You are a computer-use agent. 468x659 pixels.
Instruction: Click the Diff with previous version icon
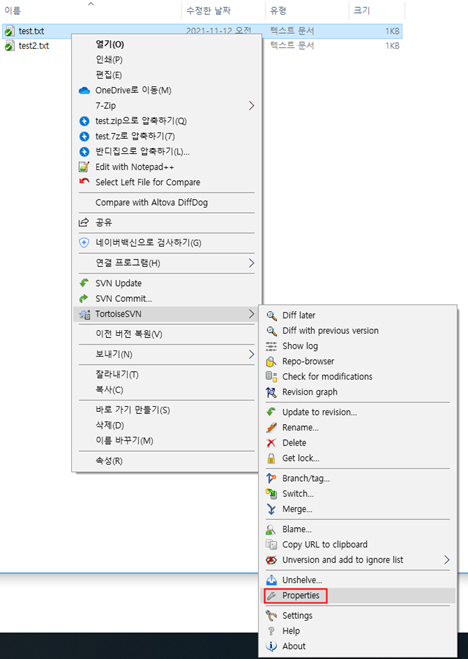[272, 331]
